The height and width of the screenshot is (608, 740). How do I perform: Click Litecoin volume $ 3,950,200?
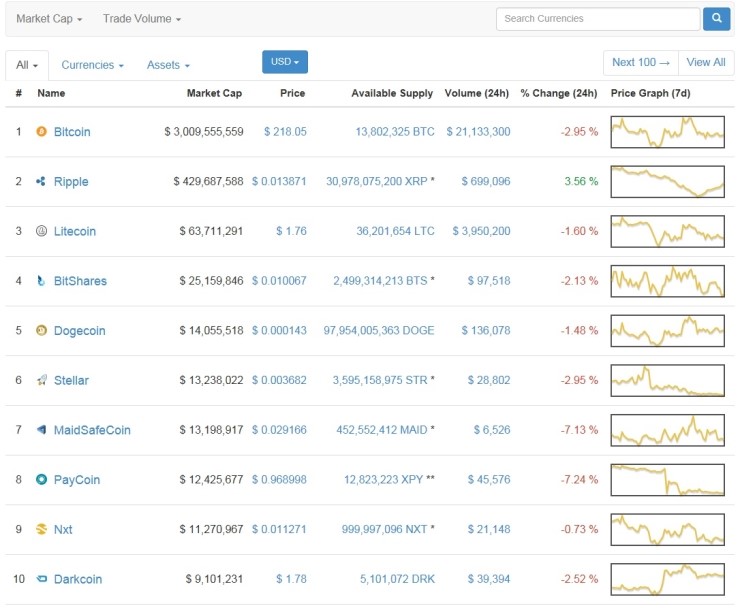(481, 231)
